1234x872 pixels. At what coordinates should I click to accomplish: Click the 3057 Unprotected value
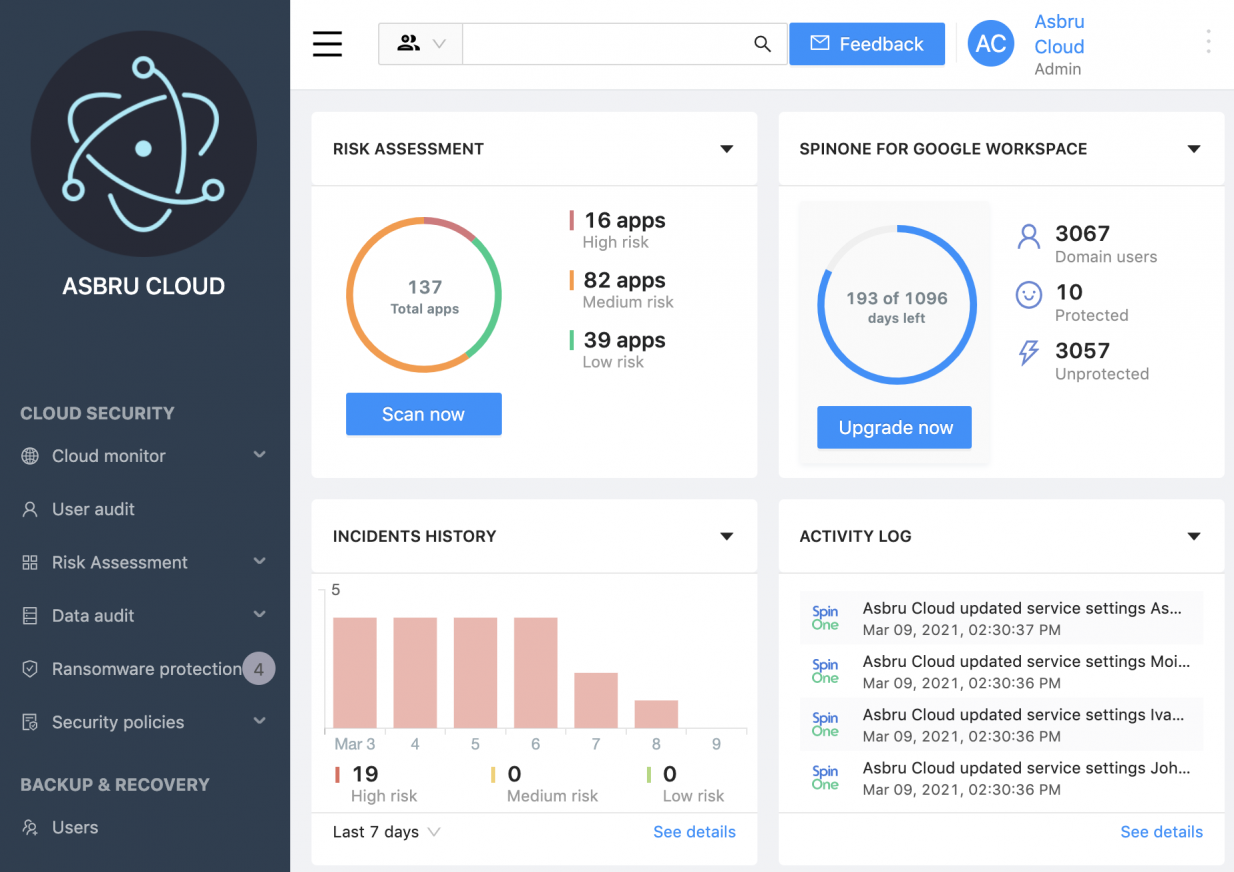1083,351
